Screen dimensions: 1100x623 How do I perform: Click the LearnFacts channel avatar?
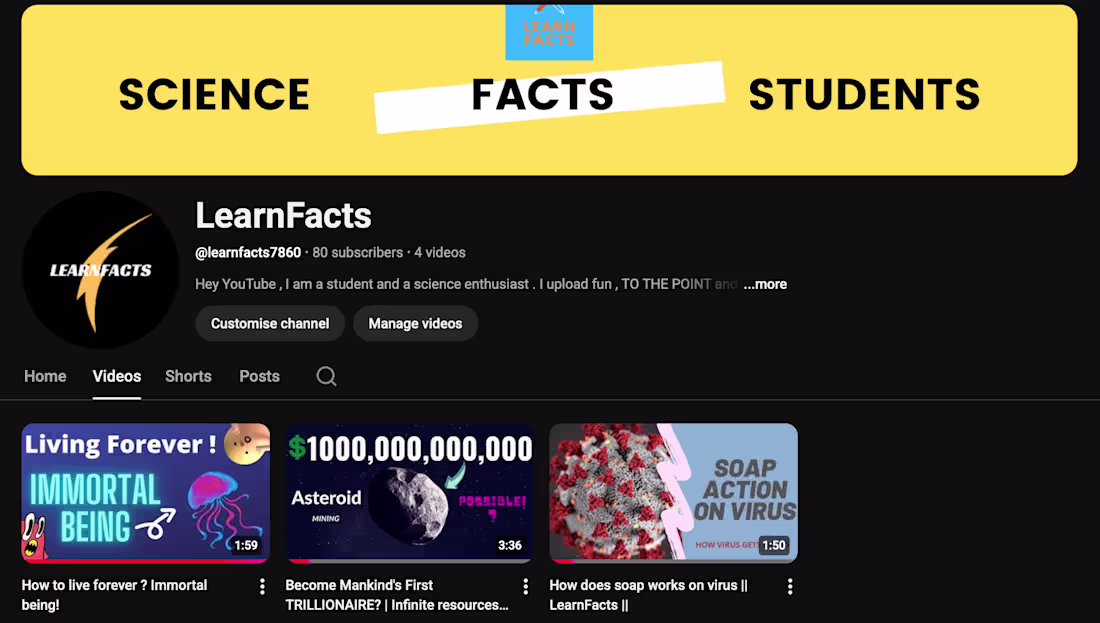pos(100,270)
